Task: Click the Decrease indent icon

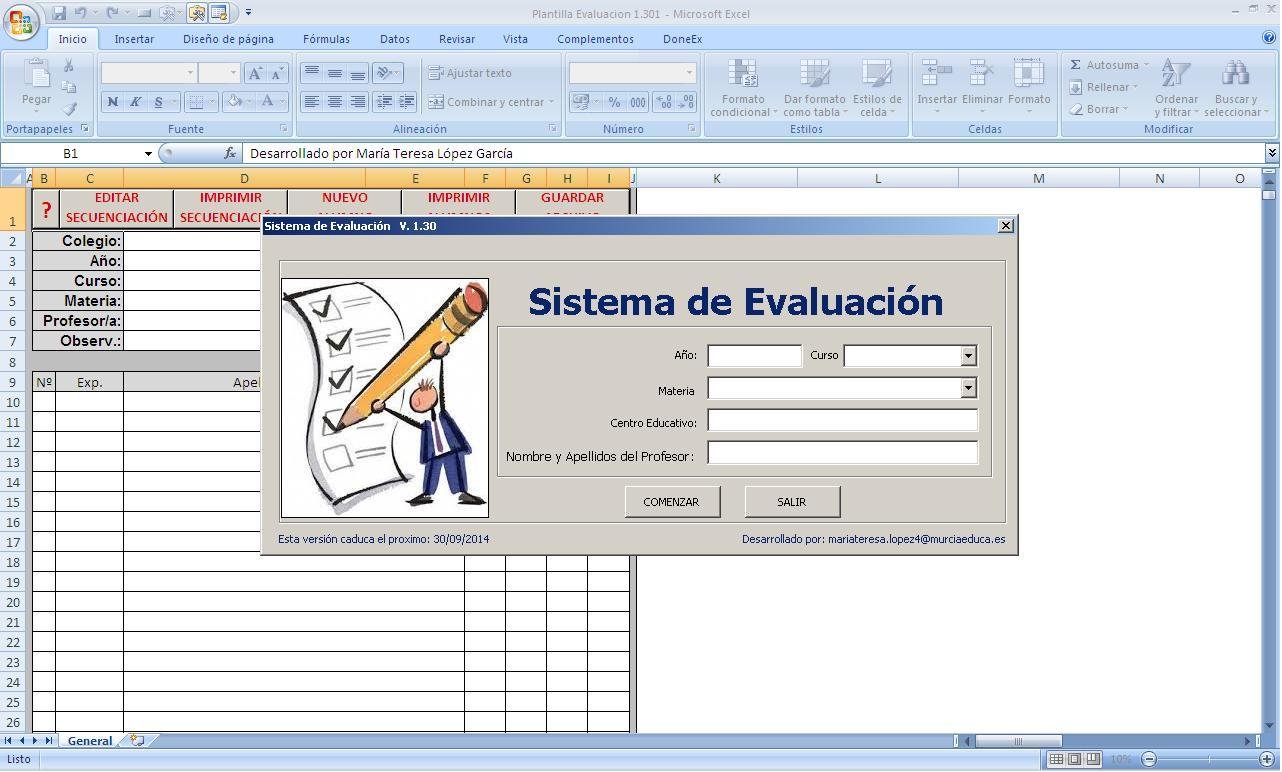Action: tap(384, 102)
